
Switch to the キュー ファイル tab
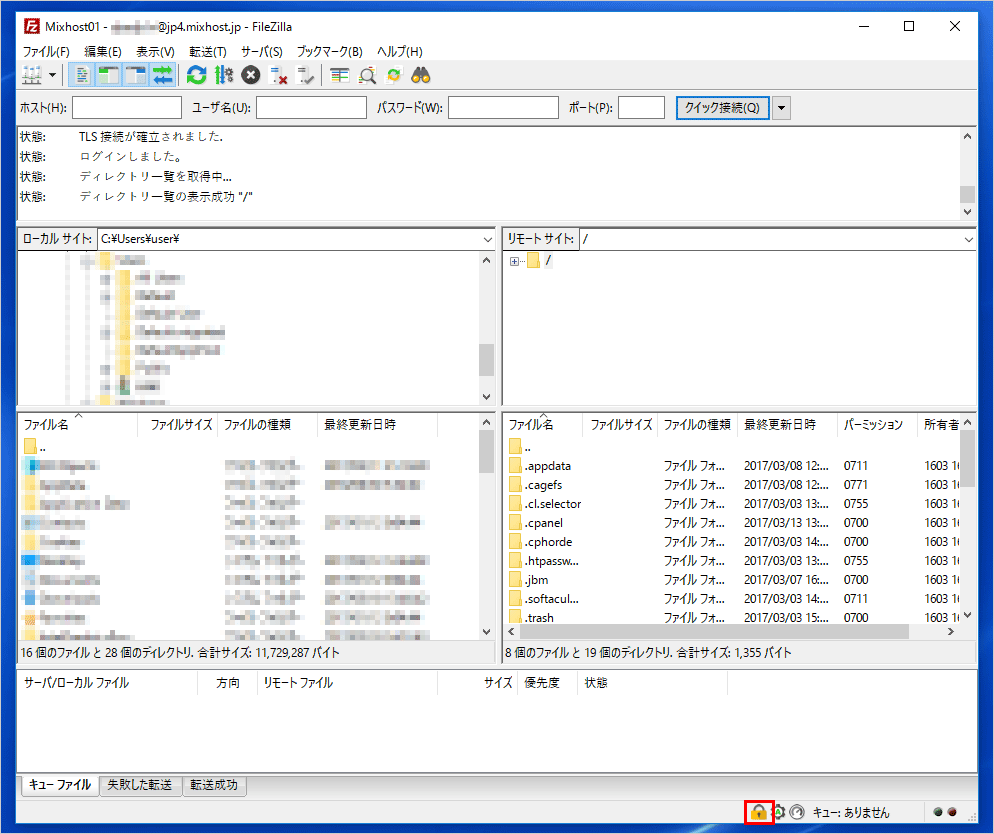coord(60,785)
